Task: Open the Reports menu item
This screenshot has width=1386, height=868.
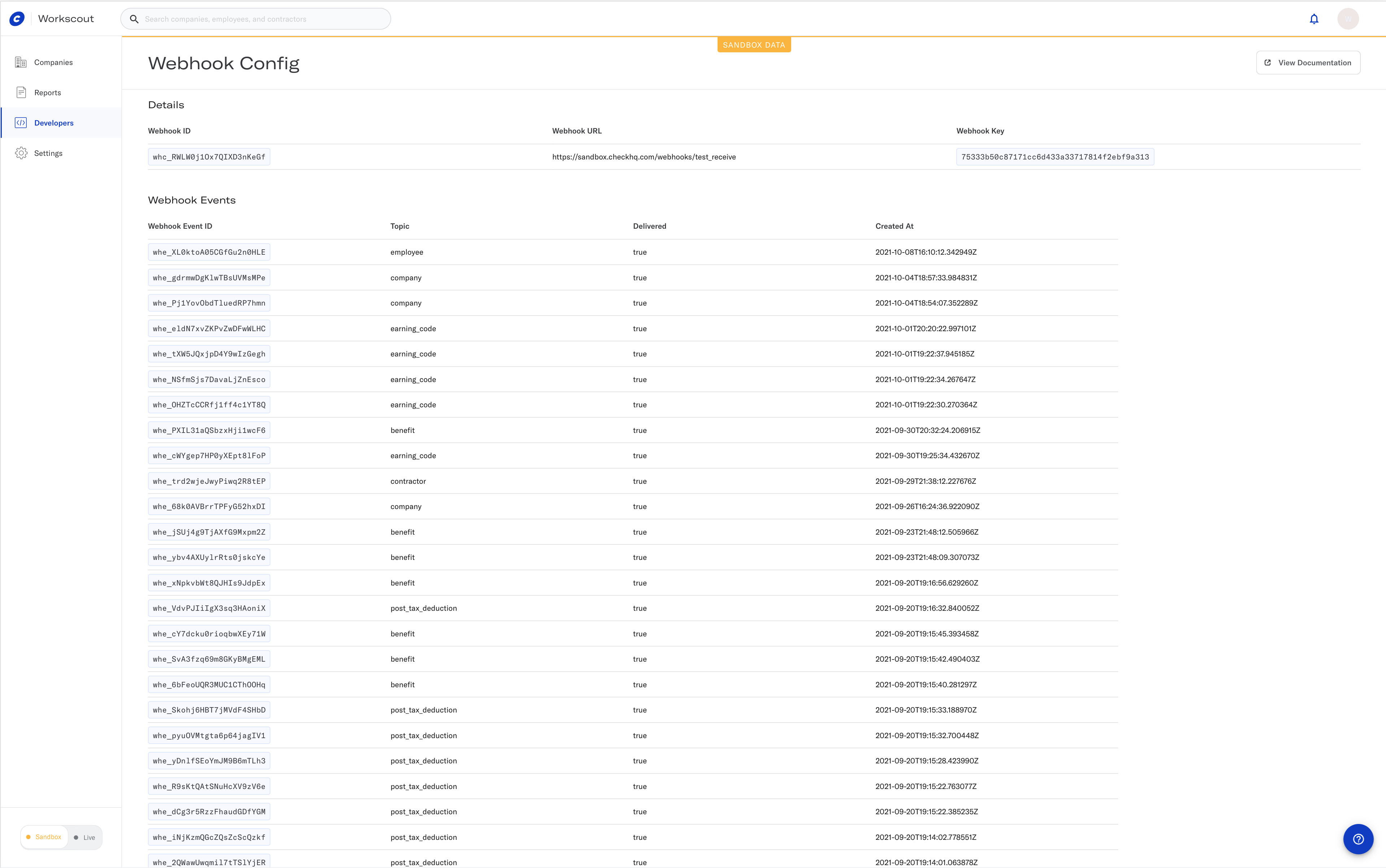Action: click(48, 92)
